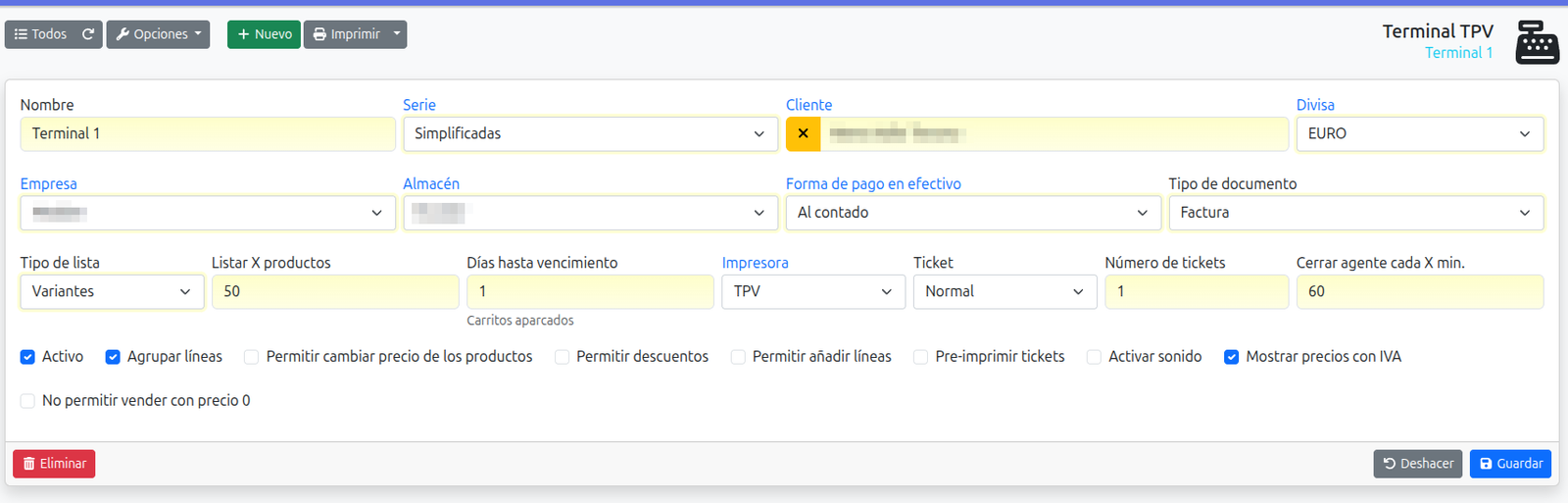1568x503 pixels.
Task: Open Forma de pago dropdown showing Al contado
Action: tap(973, 213)
